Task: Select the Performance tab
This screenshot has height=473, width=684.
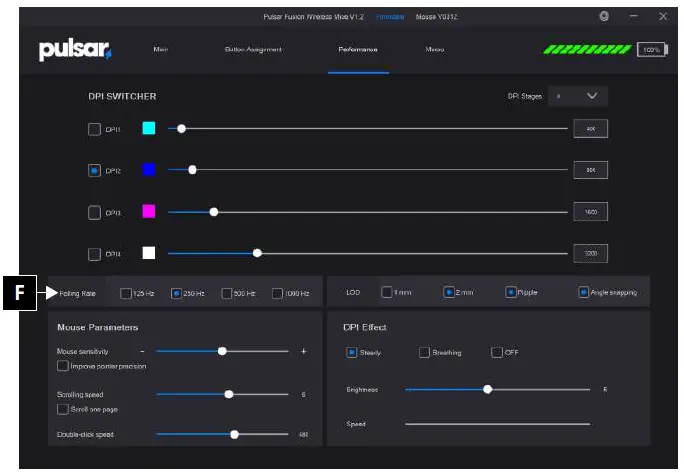Action: pyautogui.click(x=358, y=49)
